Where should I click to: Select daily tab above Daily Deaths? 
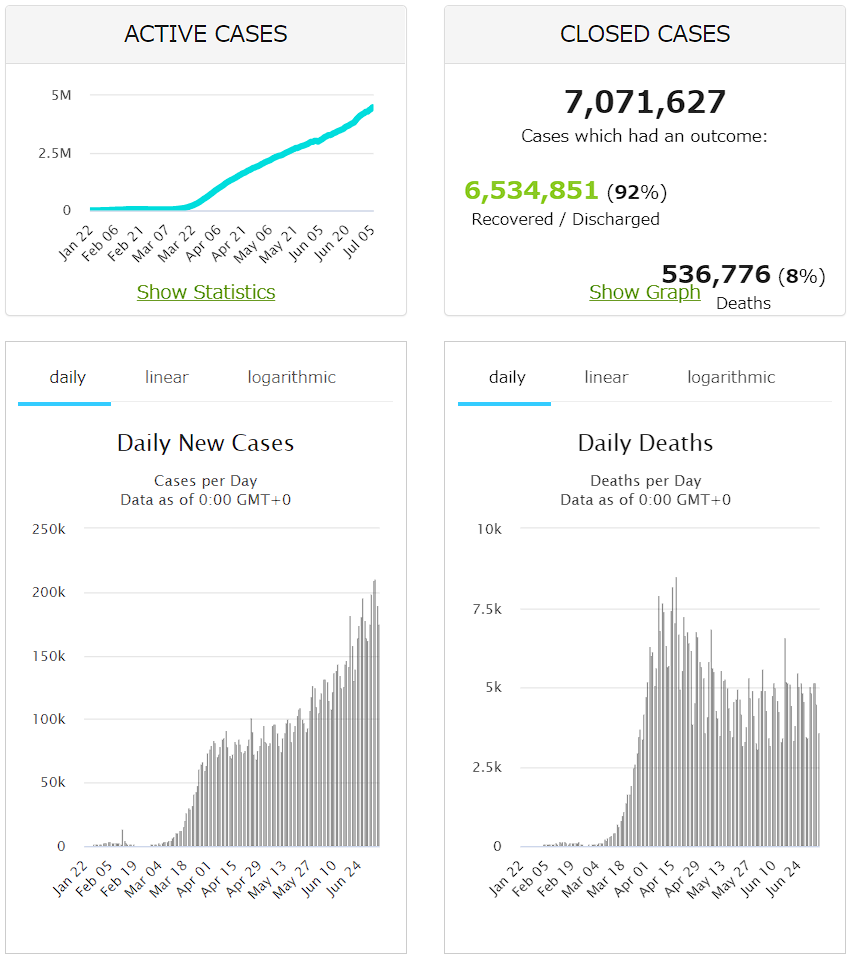(507, 377)
